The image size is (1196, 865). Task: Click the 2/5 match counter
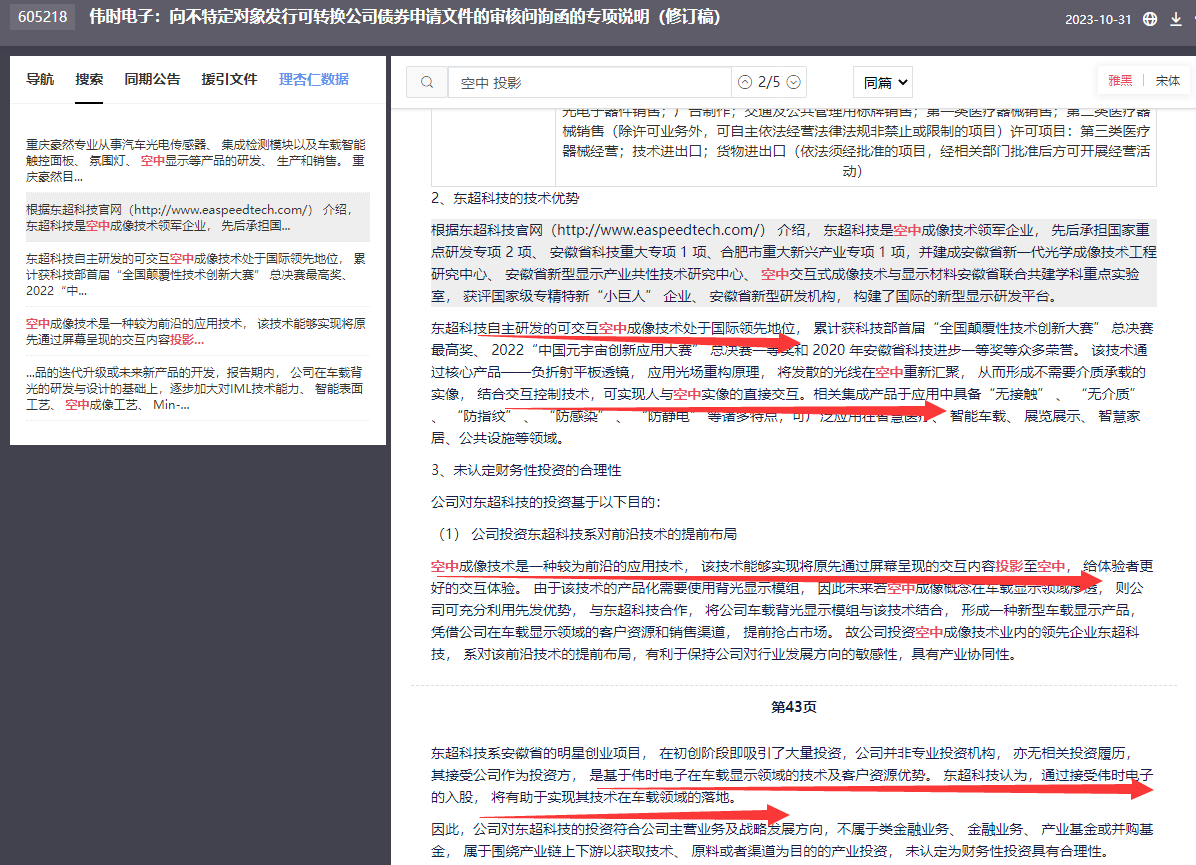(x=769, y=82)
